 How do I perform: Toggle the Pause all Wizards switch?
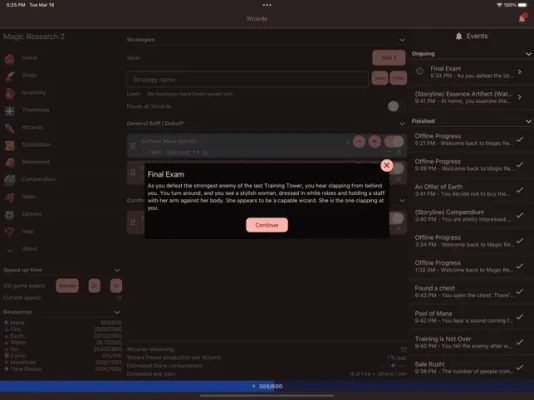click(x=394, y=106)
